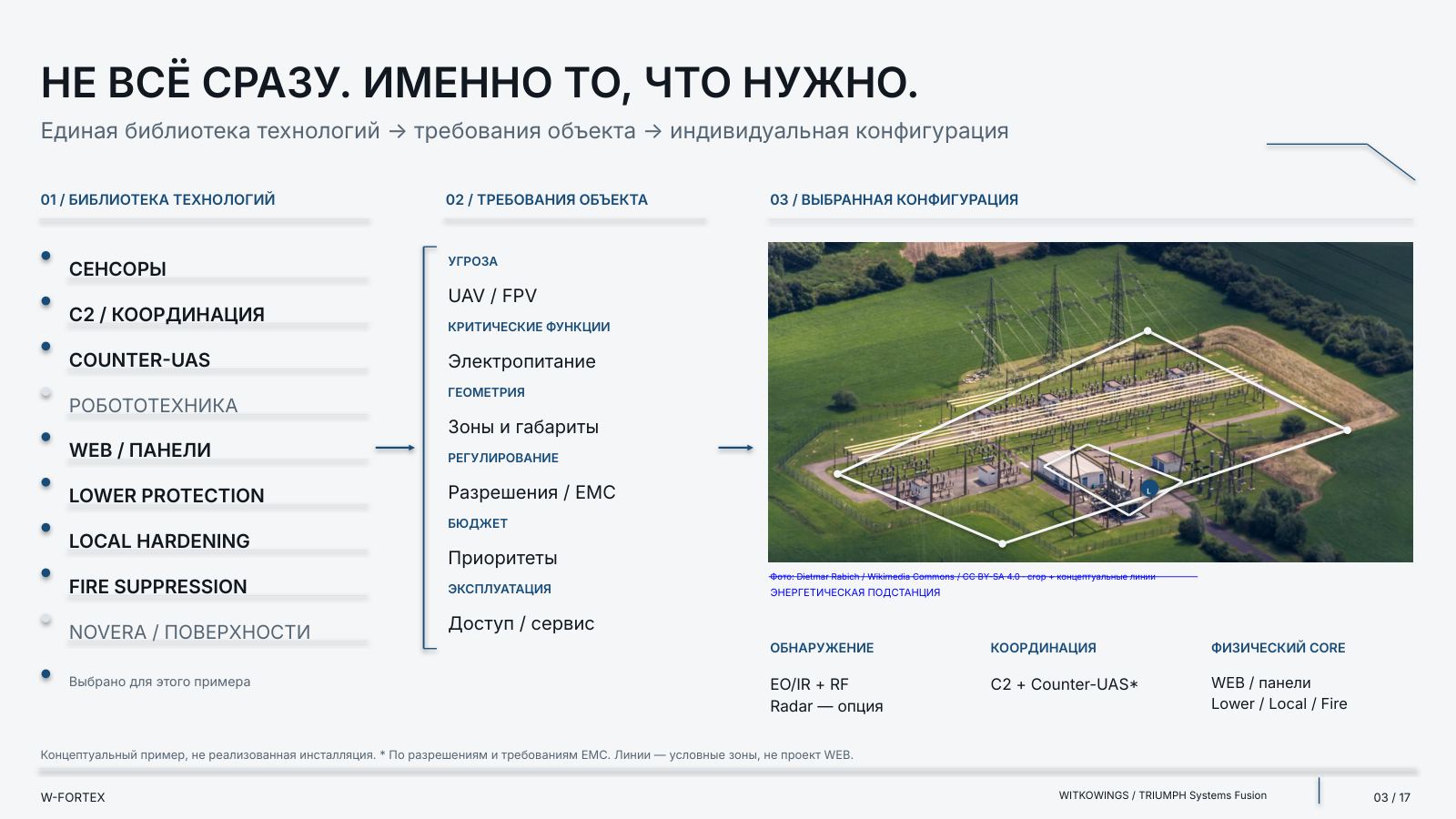Click the Dietmar Rabich photo credit line

coord(963,577)
